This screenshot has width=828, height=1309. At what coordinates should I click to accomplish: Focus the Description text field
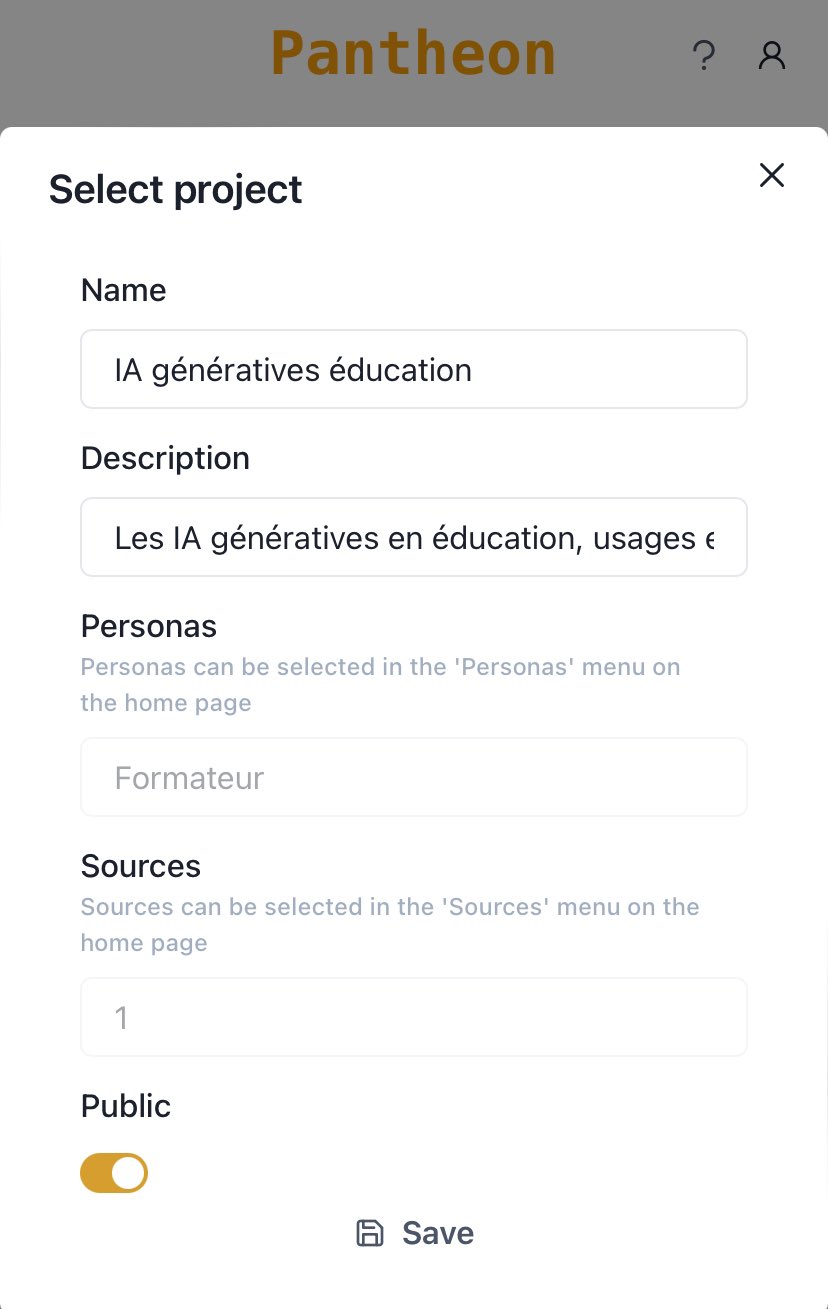pyautogui.click(x=414, y=537)
